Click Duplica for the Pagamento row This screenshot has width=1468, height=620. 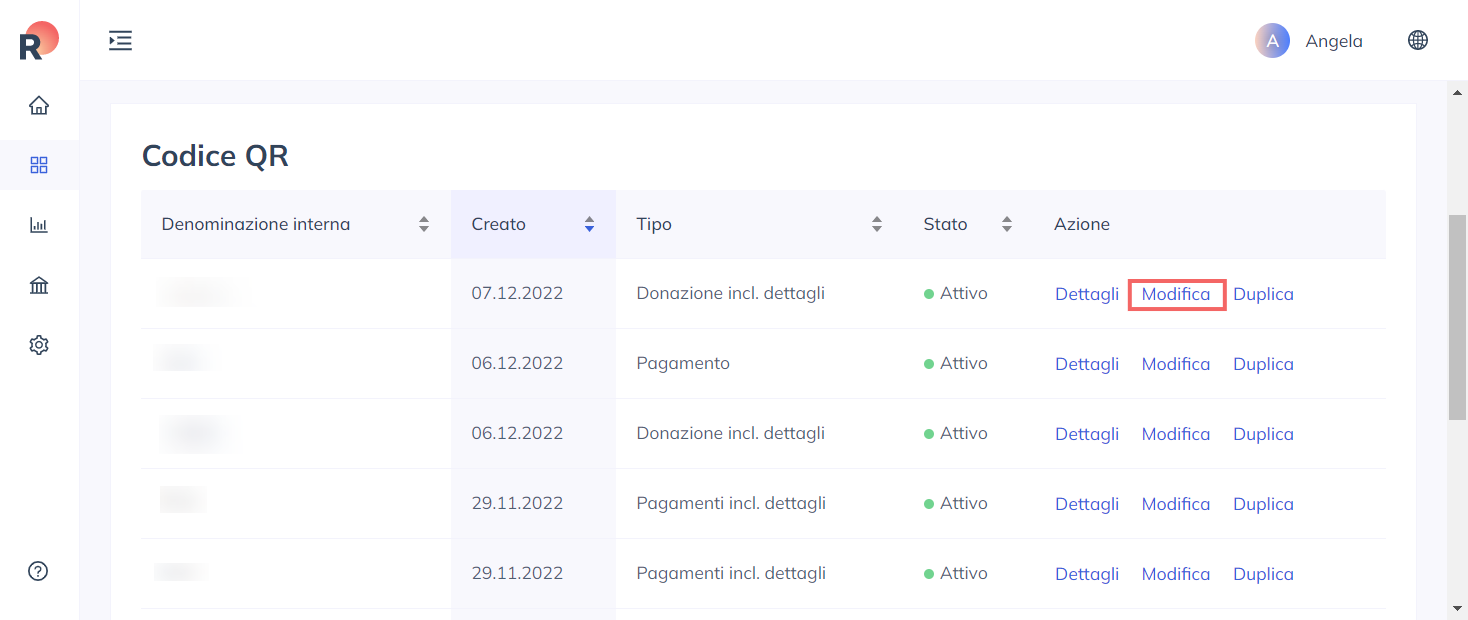1263,364
